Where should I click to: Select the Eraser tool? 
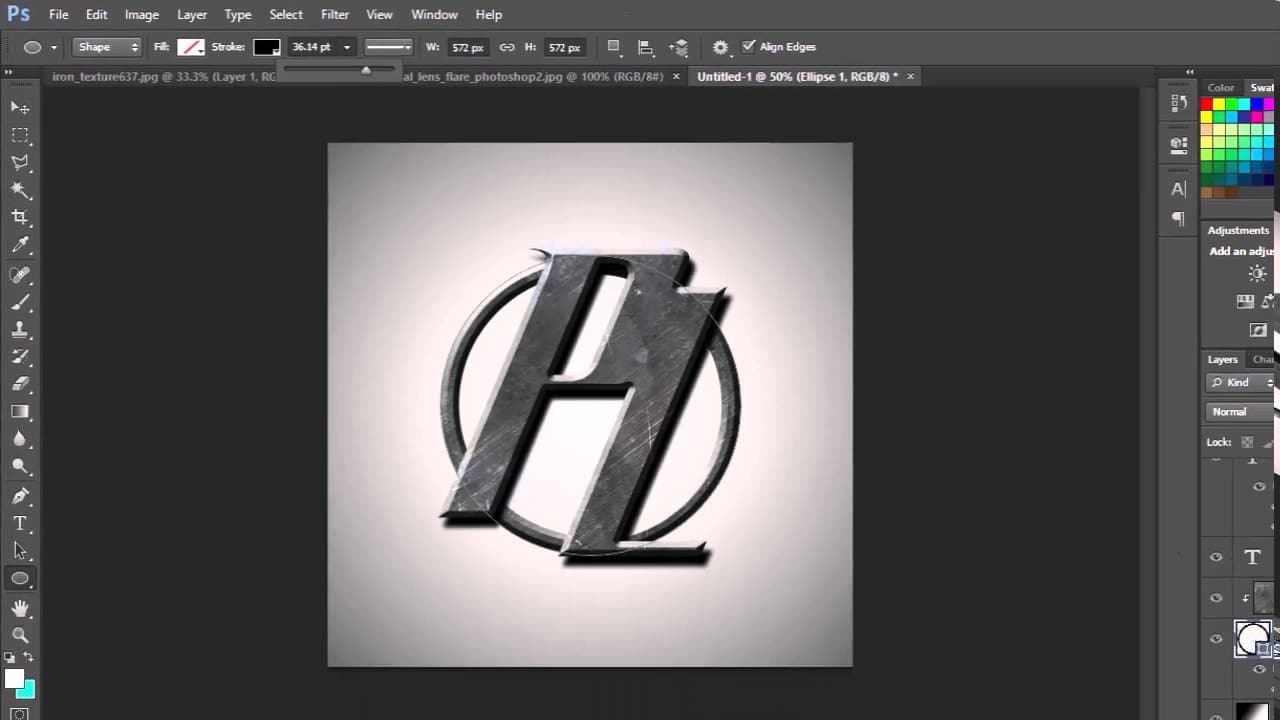click(20, 384)
